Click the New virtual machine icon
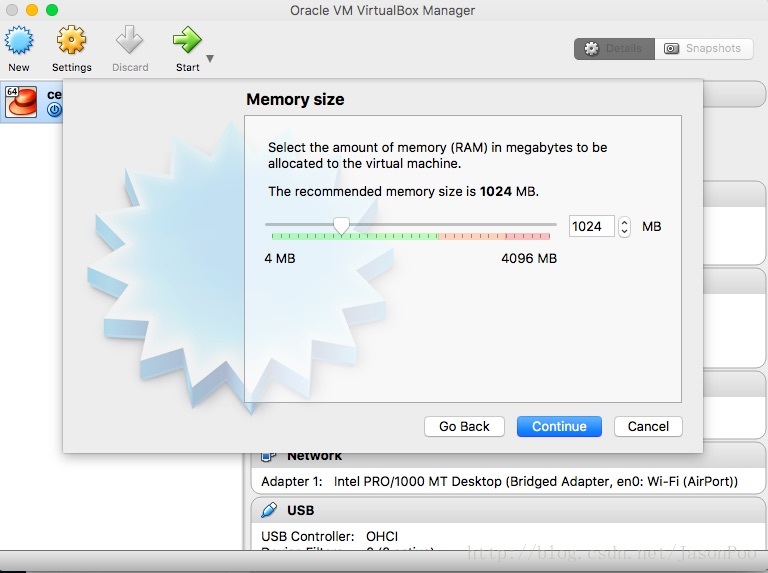This screenshot has height=573, width=768. tap(19, 40)
